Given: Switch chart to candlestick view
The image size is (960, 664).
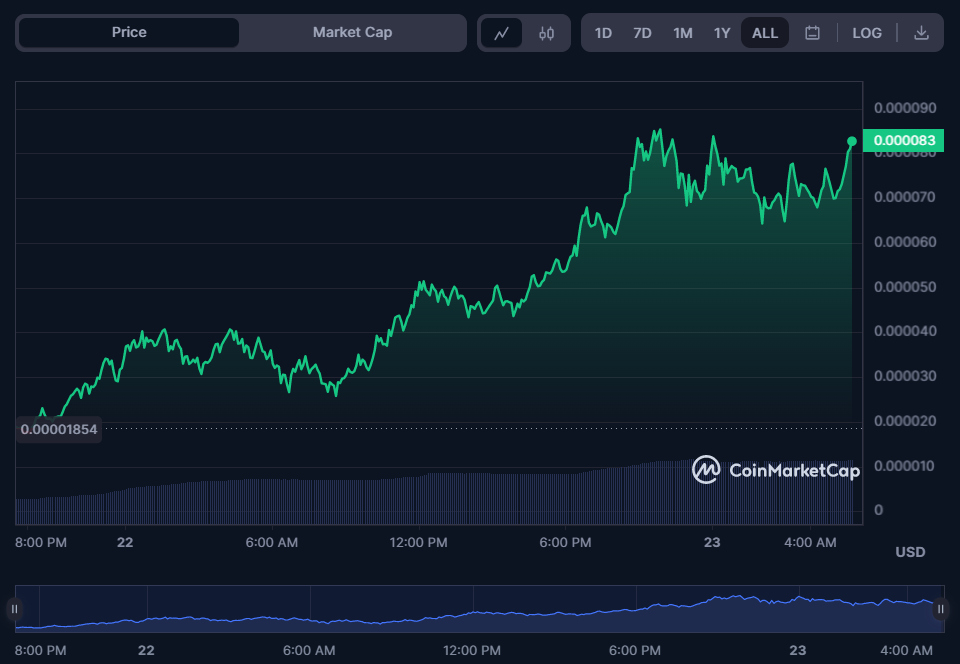Looking at the screenshot, I should 546,32.
